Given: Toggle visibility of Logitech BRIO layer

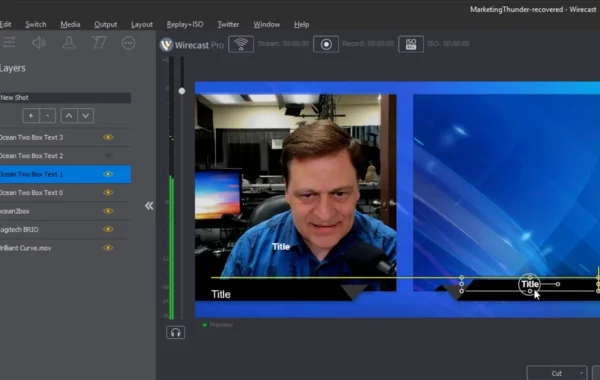Looking at the screenshot, I should 108,229.
